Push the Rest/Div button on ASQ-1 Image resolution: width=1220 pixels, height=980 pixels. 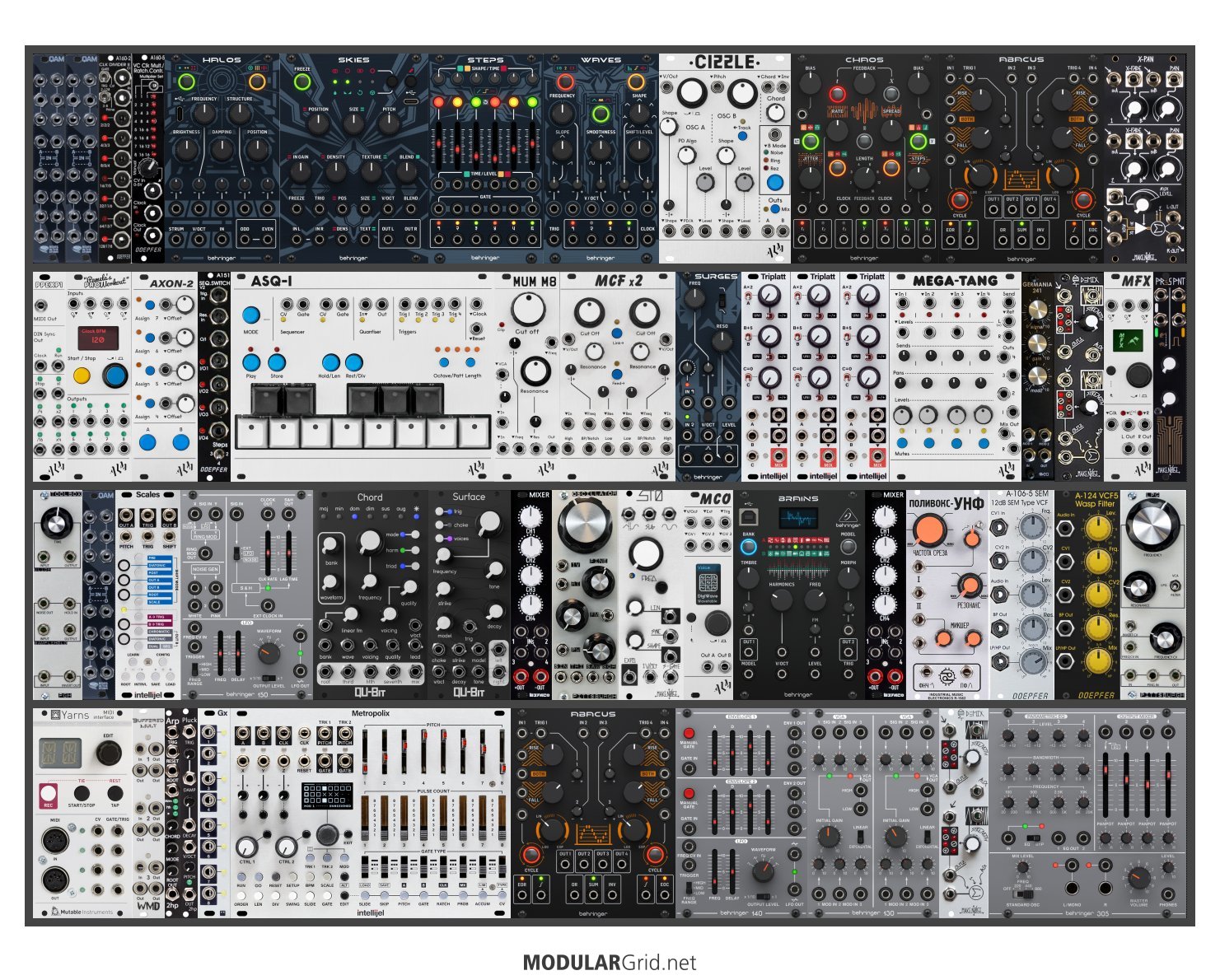[x=354, y=362]
